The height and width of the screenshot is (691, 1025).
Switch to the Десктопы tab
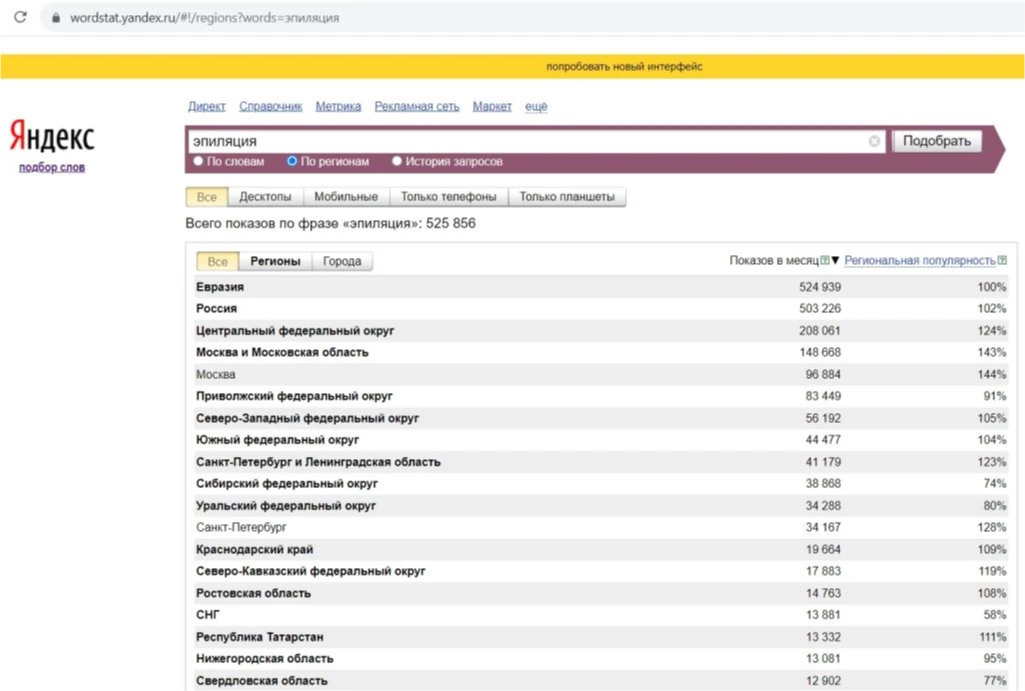tap(265, 197)
